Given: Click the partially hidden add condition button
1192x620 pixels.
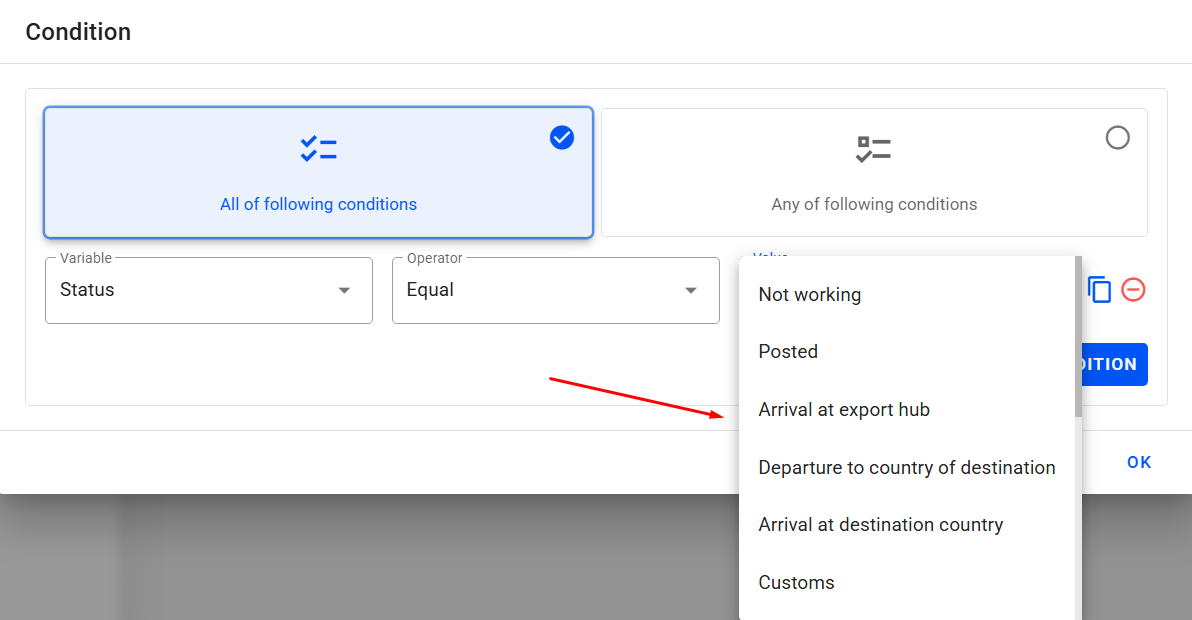Looking at the screenshot, I should pos(1114,365).
